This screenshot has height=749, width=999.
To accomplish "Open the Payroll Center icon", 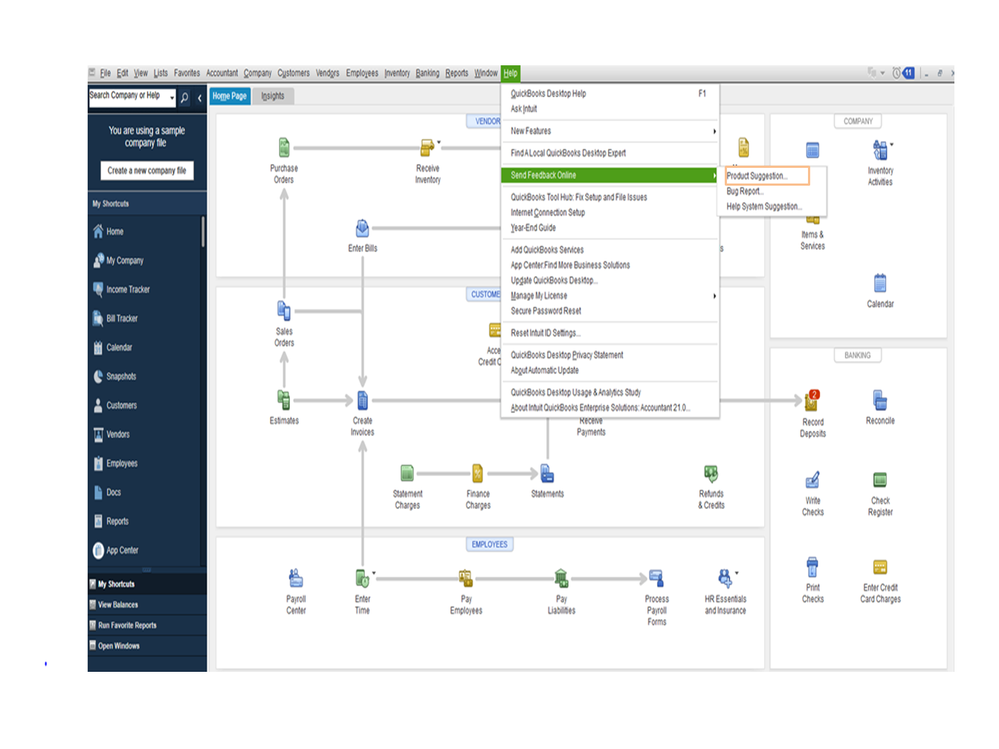I will coord(296,578).
